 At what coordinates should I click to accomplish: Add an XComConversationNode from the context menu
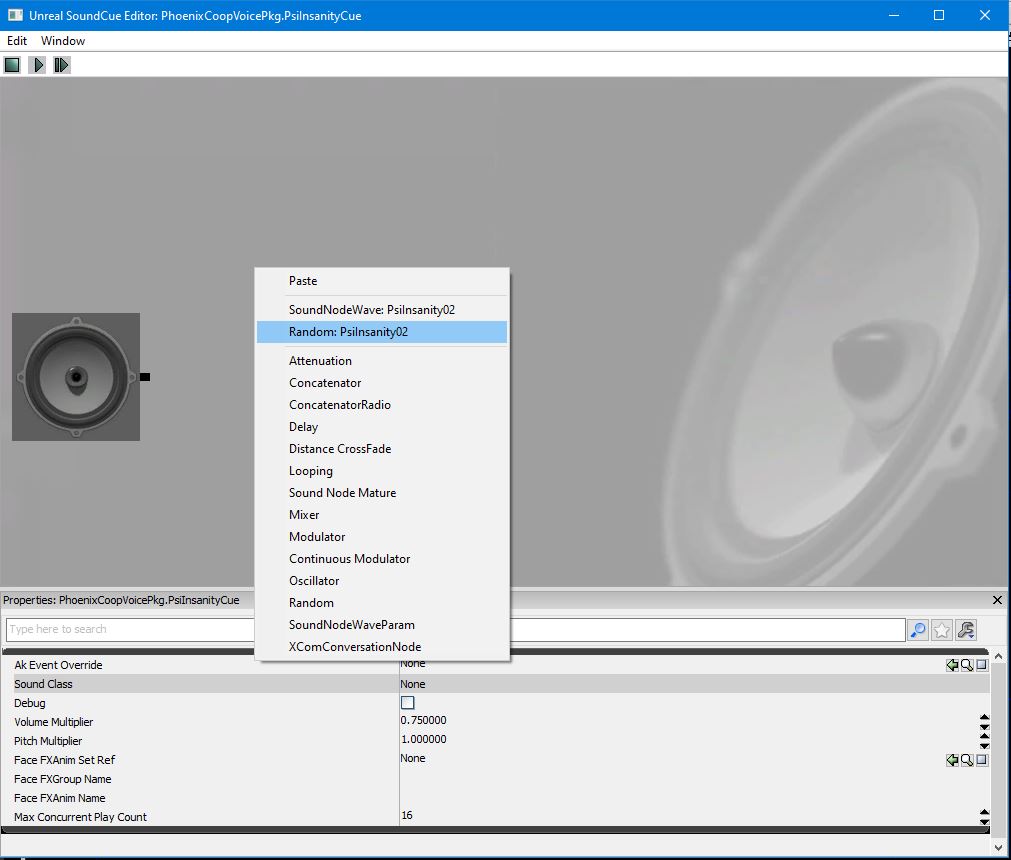click(382, 647)
